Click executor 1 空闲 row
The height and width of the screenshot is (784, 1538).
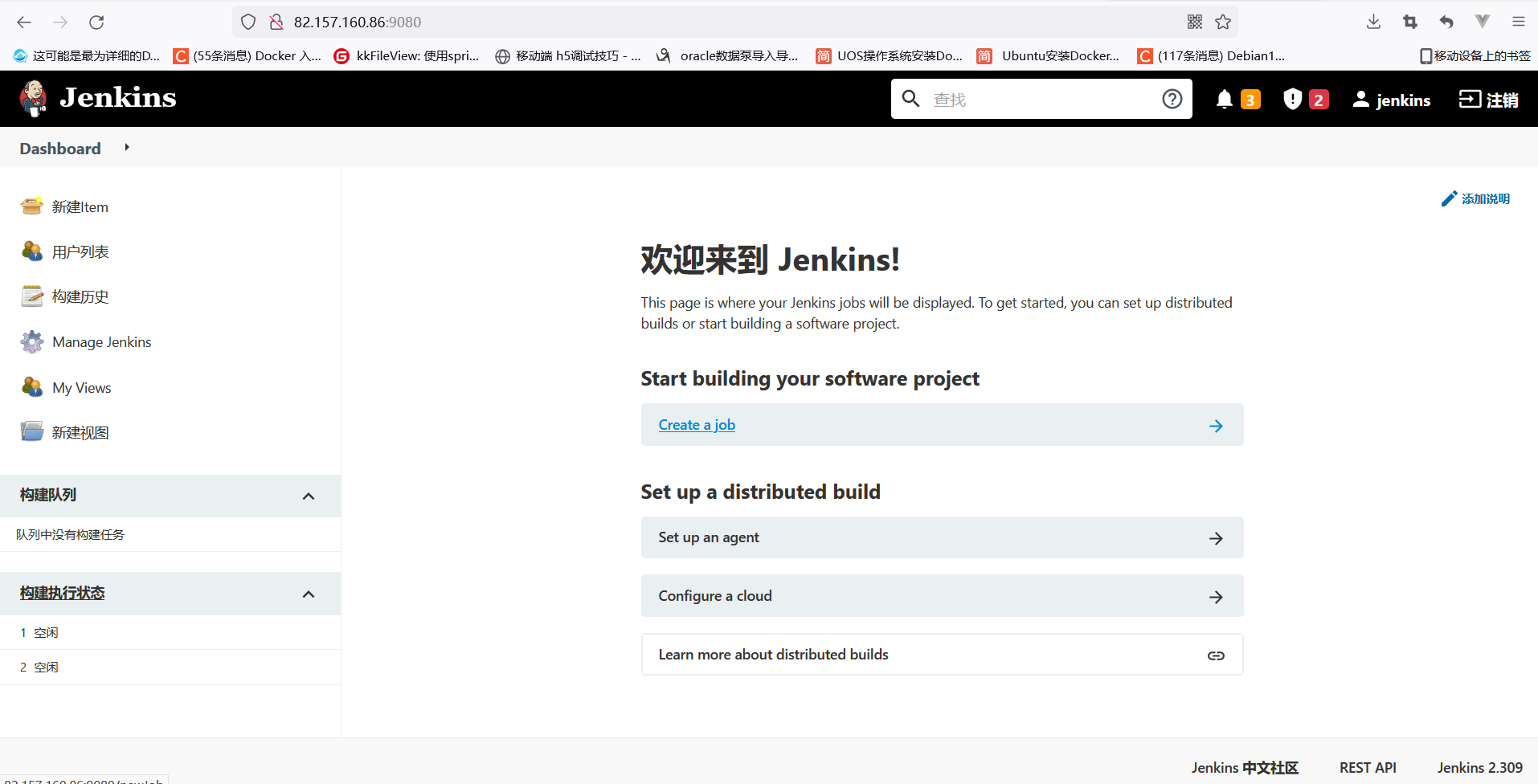[x=170, y=633]
